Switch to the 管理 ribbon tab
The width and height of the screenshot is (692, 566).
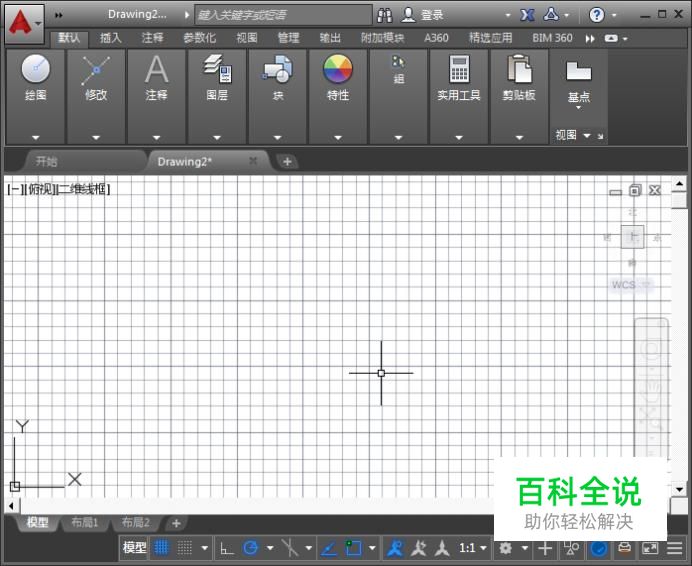click(x=288, y=38)
